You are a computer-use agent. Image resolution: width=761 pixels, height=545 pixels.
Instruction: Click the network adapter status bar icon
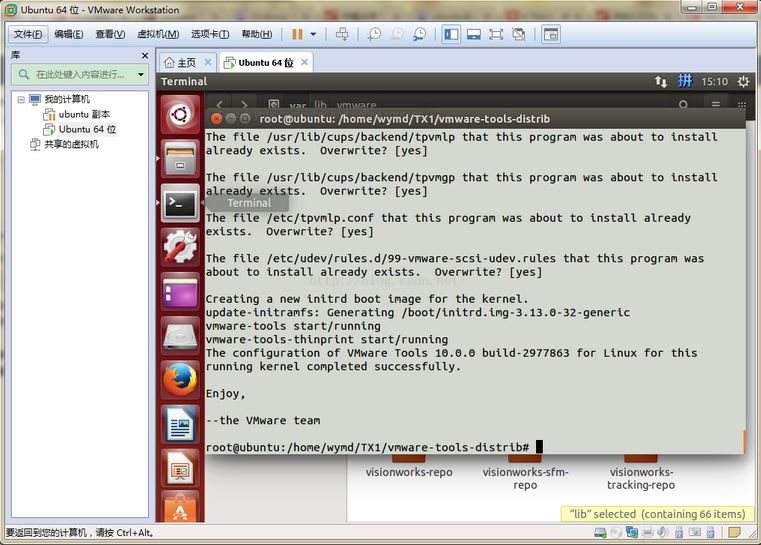(631, 532)
